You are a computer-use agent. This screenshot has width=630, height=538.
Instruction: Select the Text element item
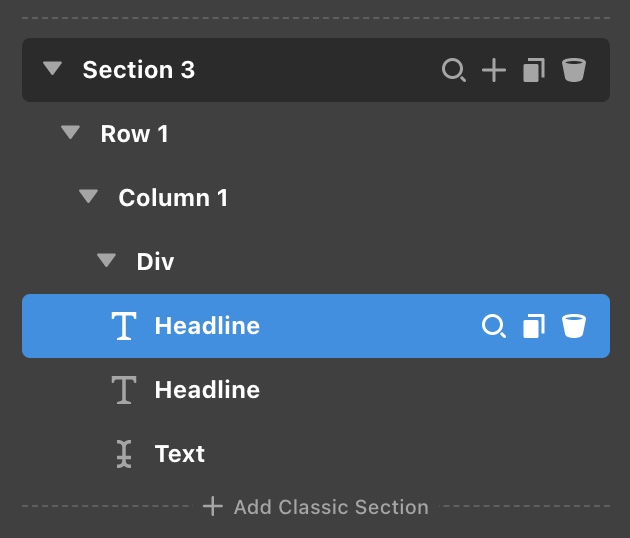tap(316, 454)
